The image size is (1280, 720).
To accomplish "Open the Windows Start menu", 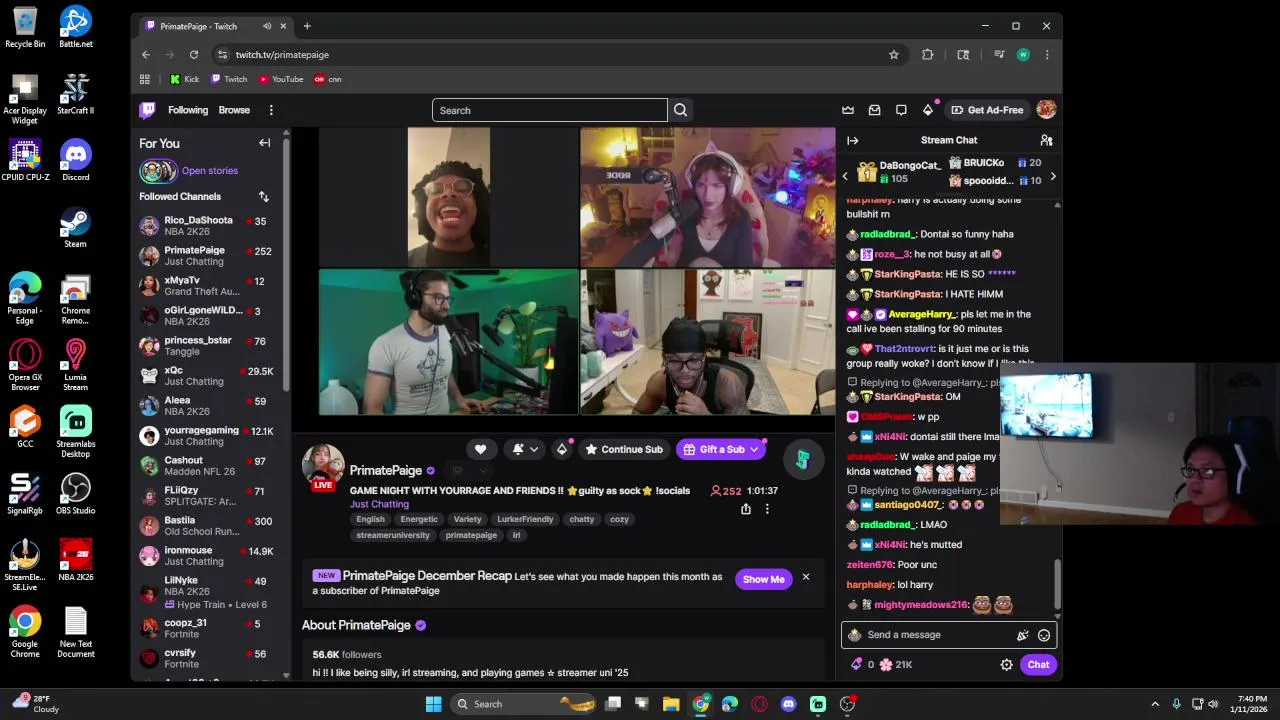I will click(433, 704).
